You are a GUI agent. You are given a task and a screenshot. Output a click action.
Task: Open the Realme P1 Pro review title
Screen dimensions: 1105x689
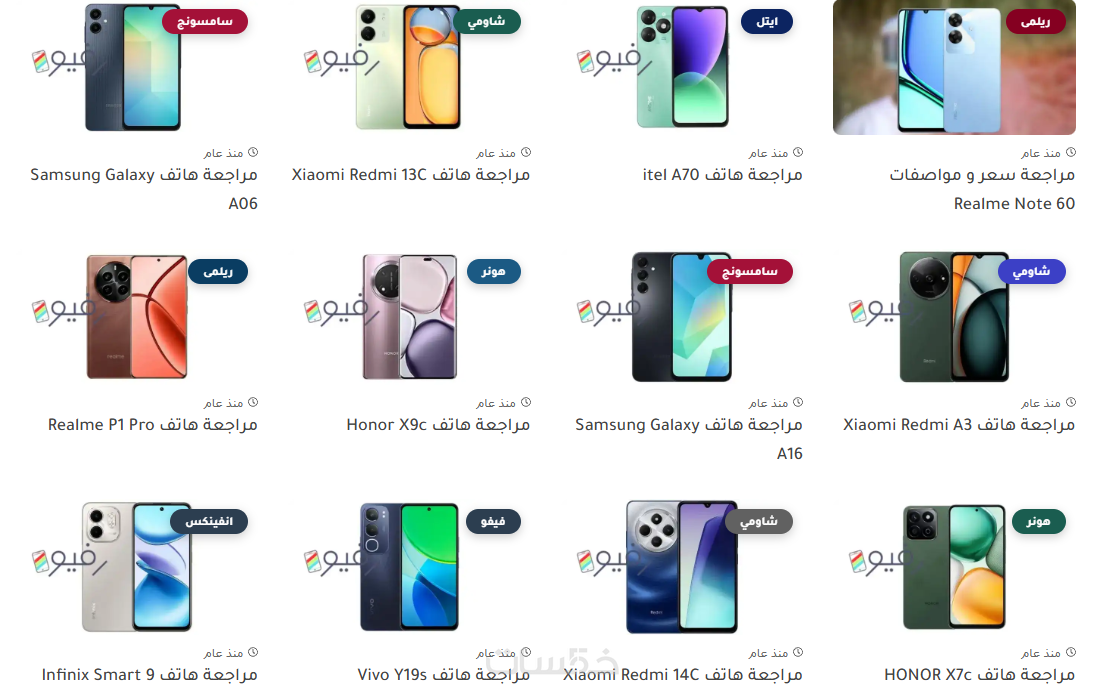152,425
